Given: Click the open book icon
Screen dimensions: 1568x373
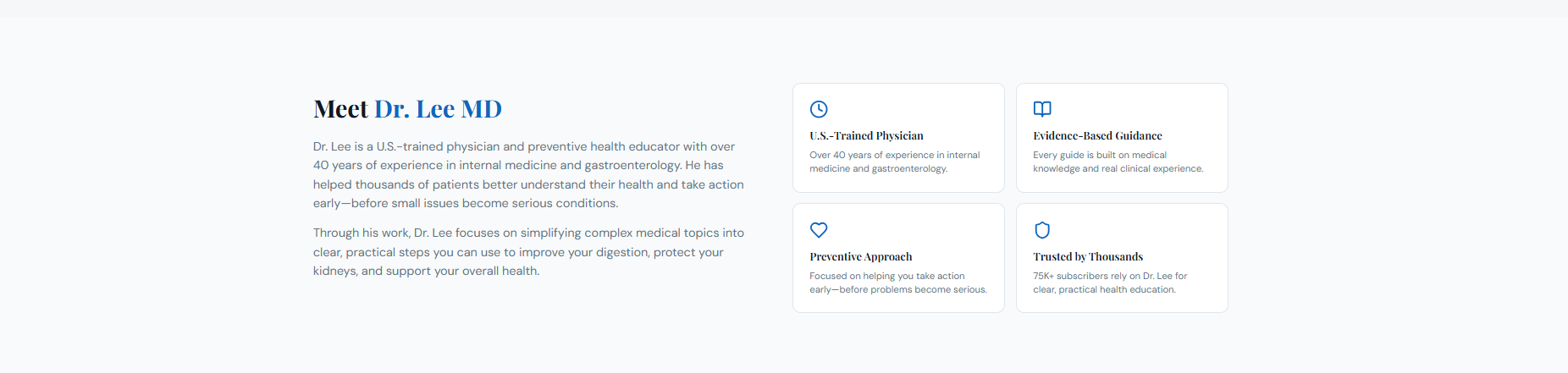Looking at the screenshot, I should (1042, 109).
